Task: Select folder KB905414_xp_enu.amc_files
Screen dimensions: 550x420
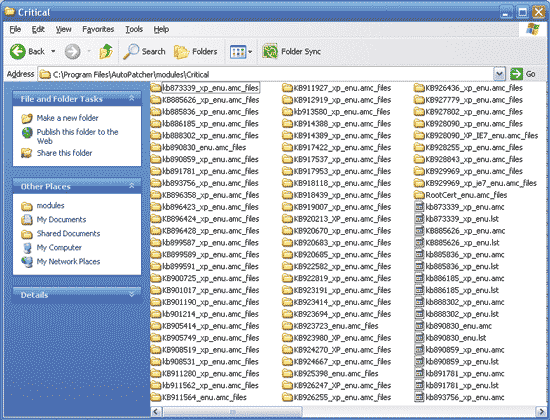Action: 205,326
